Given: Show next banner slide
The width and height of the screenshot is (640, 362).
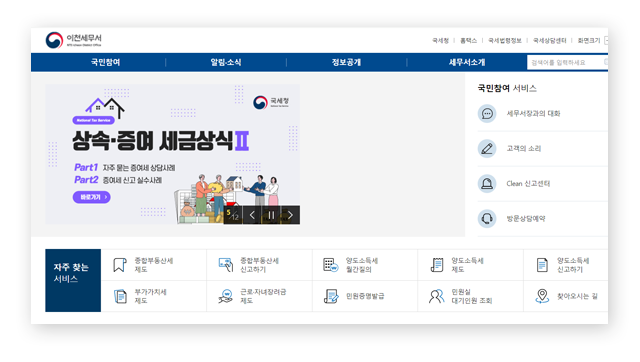Looking at the screenshot, I should tap(290, 215).
